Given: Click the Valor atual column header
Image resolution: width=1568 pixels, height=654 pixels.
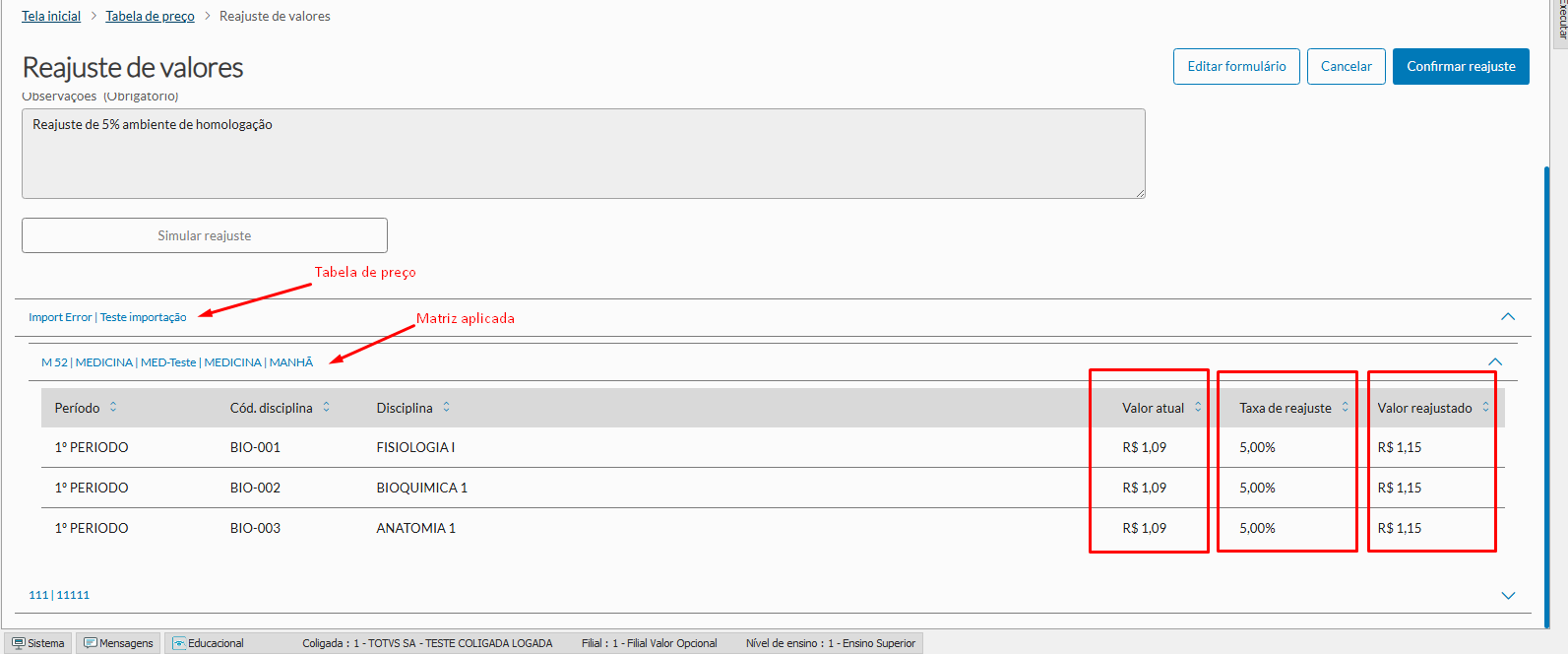Looking at the screenshot, I should point(1153,408).
